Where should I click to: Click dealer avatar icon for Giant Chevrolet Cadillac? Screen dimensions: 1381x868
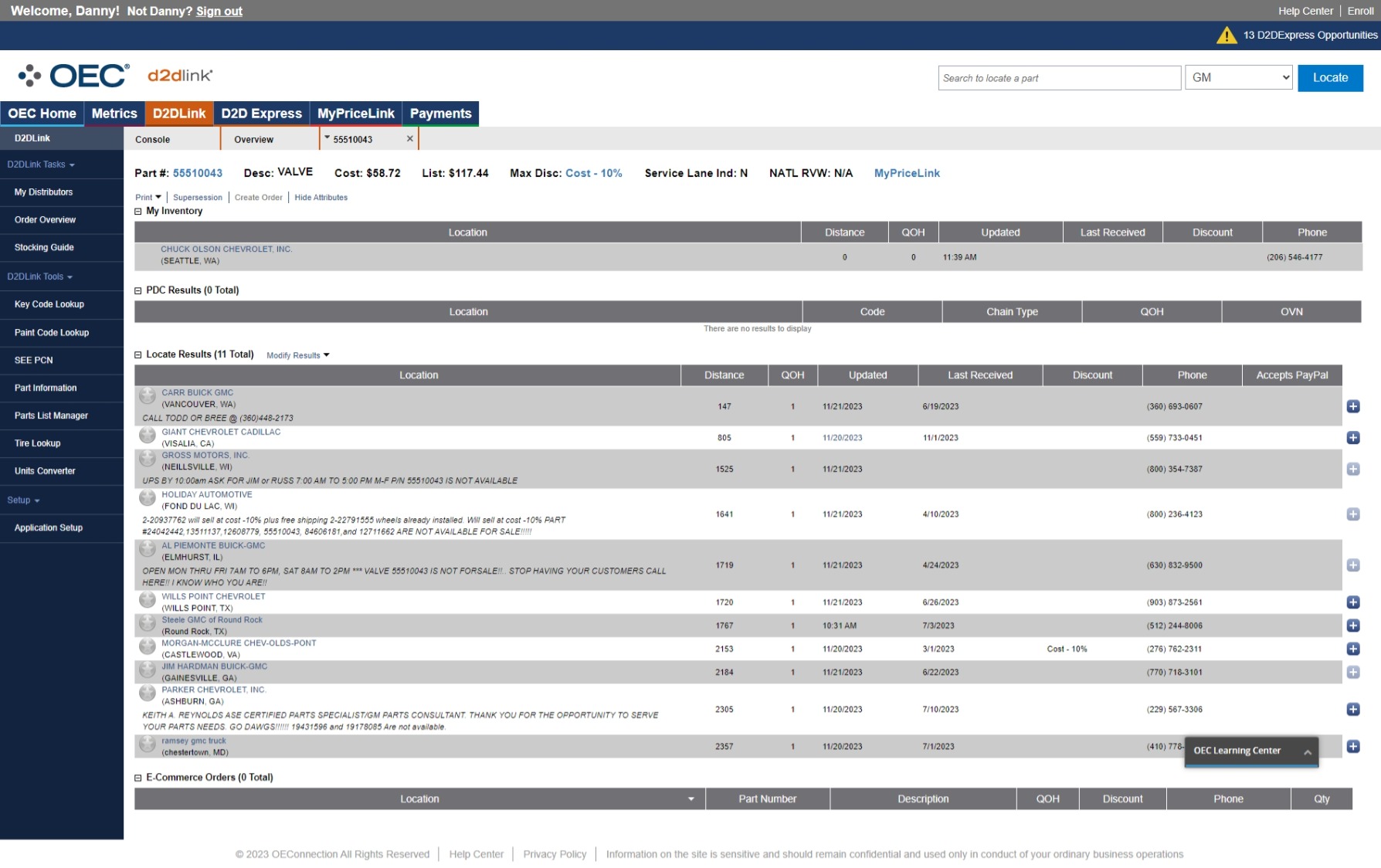[x=148, y=436]
